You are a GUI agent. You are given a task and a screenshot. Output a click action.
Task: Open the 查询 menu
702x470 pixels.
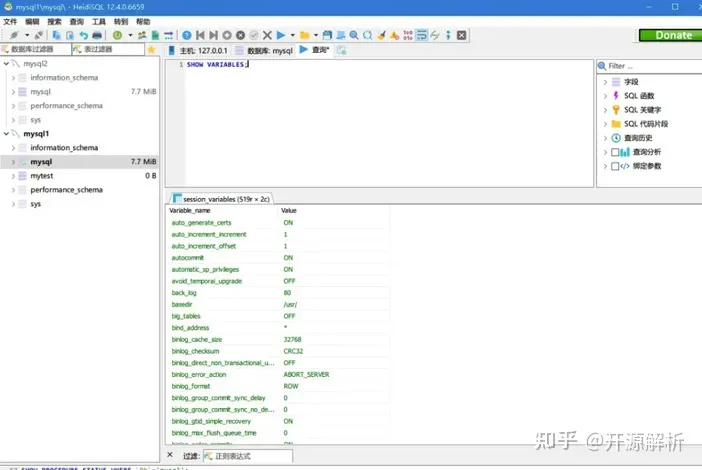point(77,21)
